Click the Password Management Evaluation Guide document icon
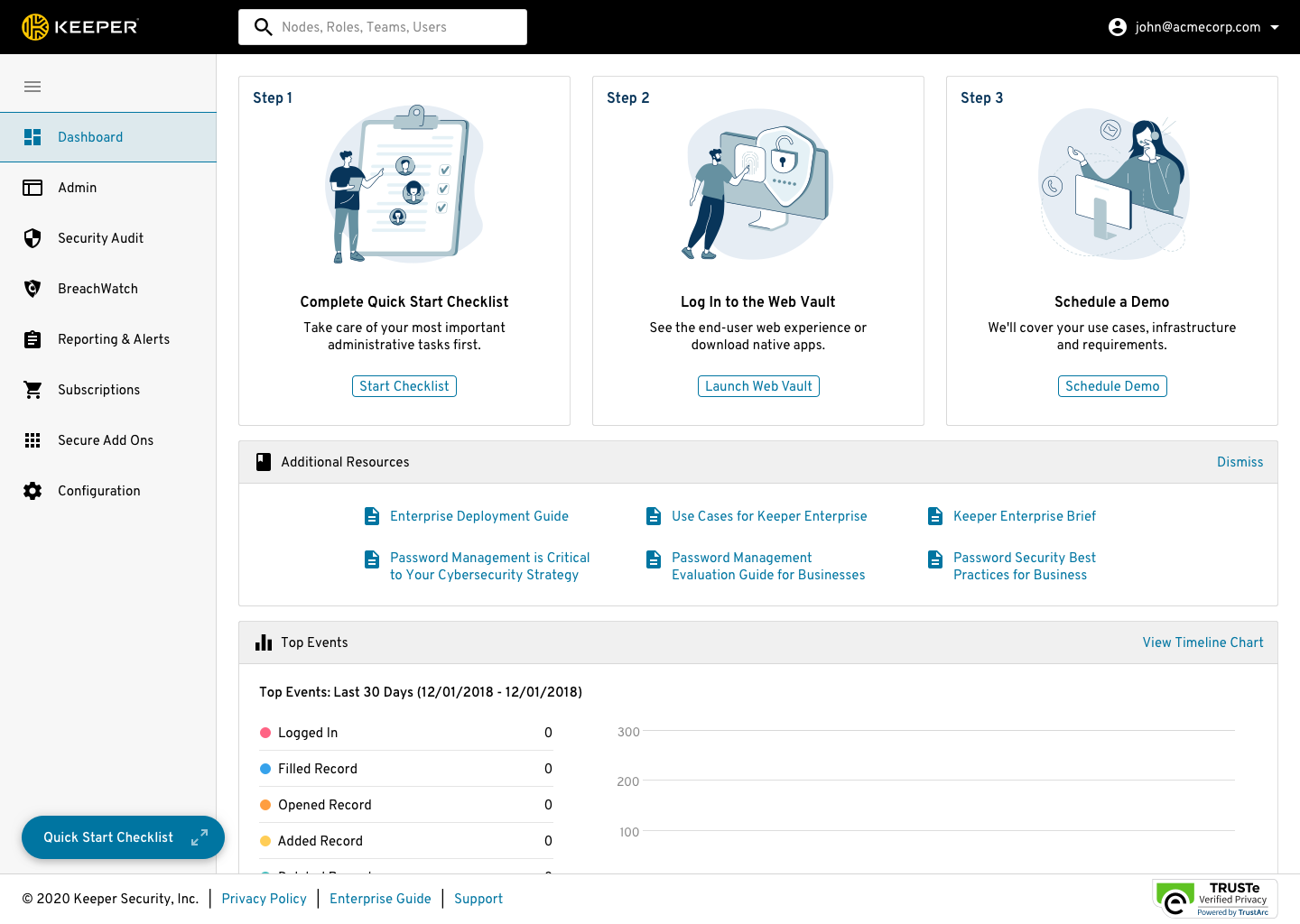Screen dimensions: 1300x924 (654, 559)
